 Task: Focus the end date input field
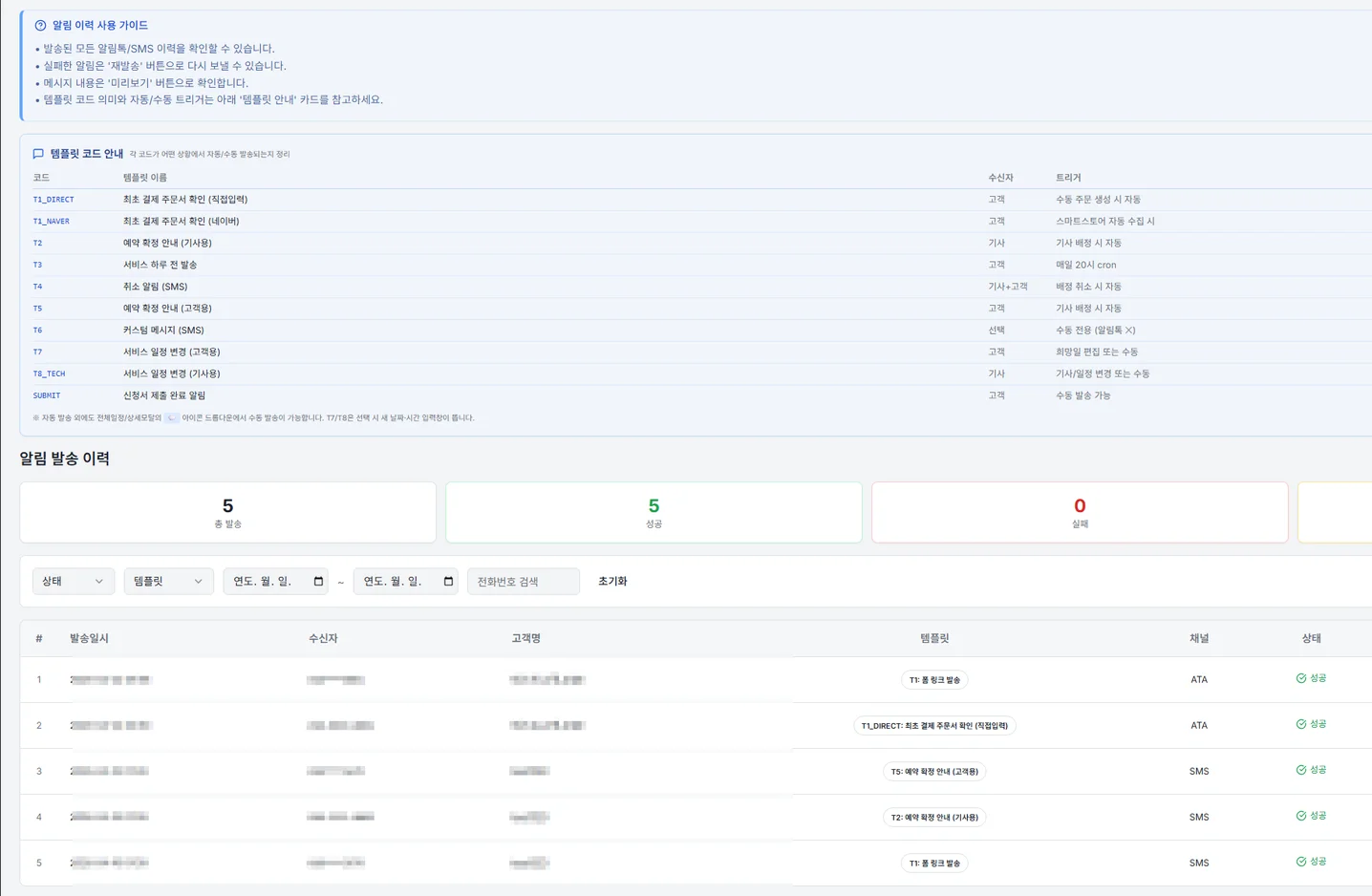click(405, 581)
